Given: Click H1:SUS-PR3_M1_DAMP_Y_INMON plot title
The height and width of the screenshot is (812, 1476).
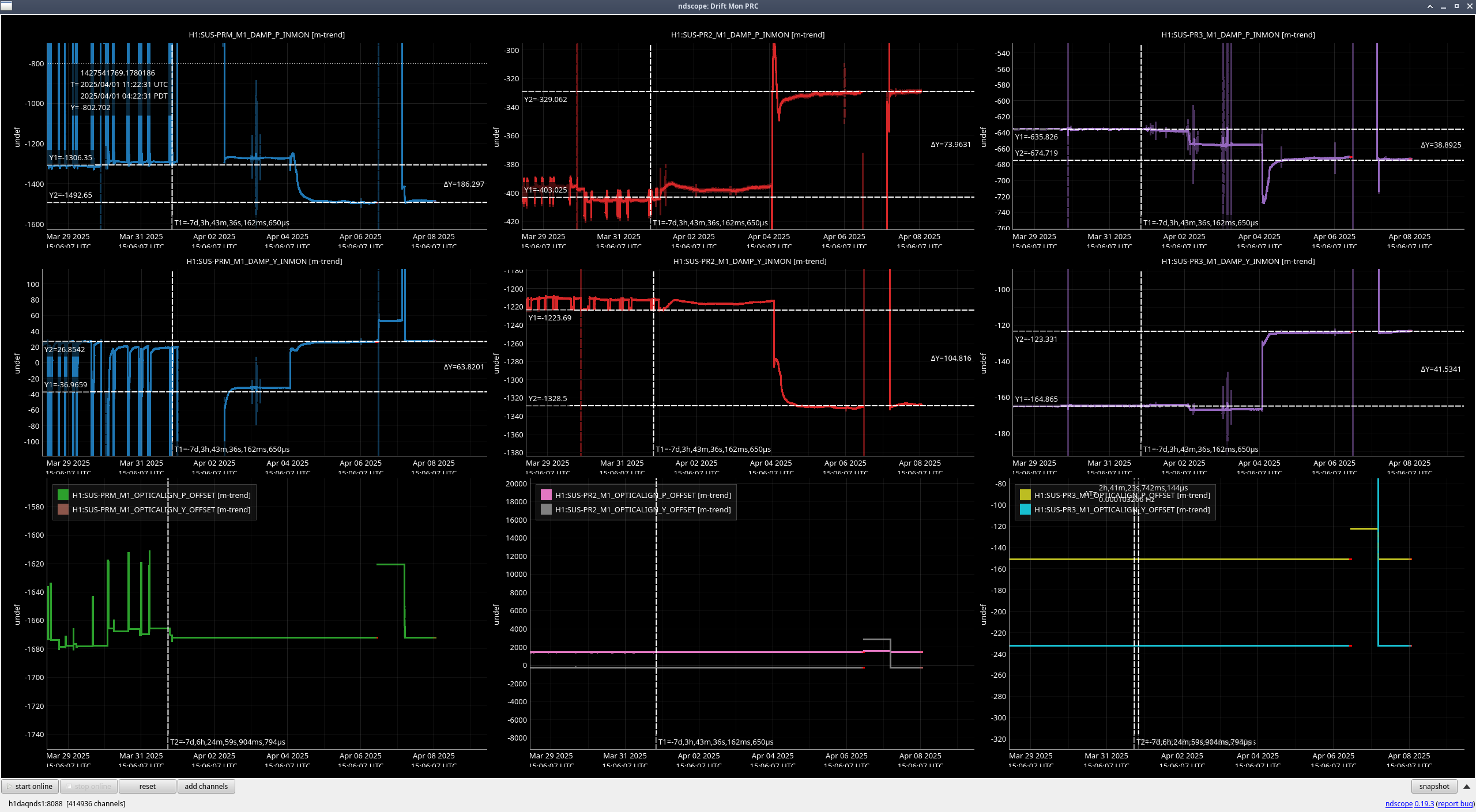Looking at the screenshot, I should (1238, 261).
